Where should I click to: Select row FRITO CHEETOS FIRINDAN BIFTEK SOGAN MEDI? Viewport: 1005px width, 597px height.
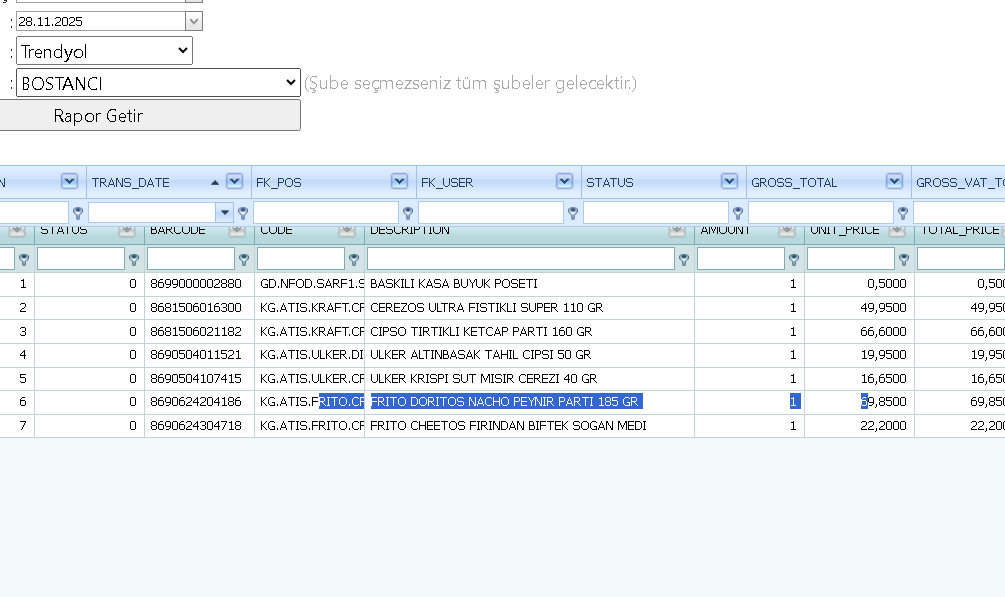pyautogui.click(x=502, y=425)
